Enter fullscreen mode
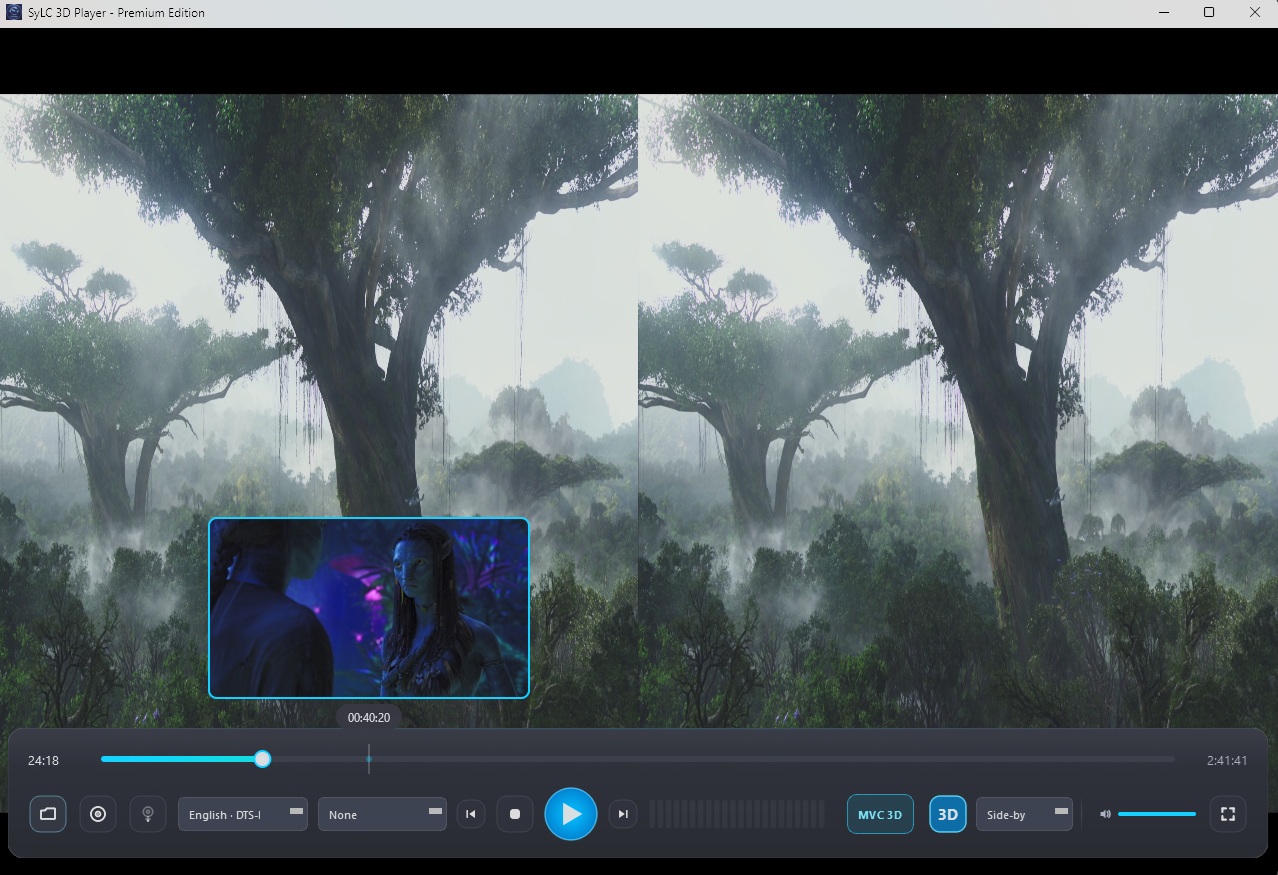1278x875 pixels. coord(1228,814)
